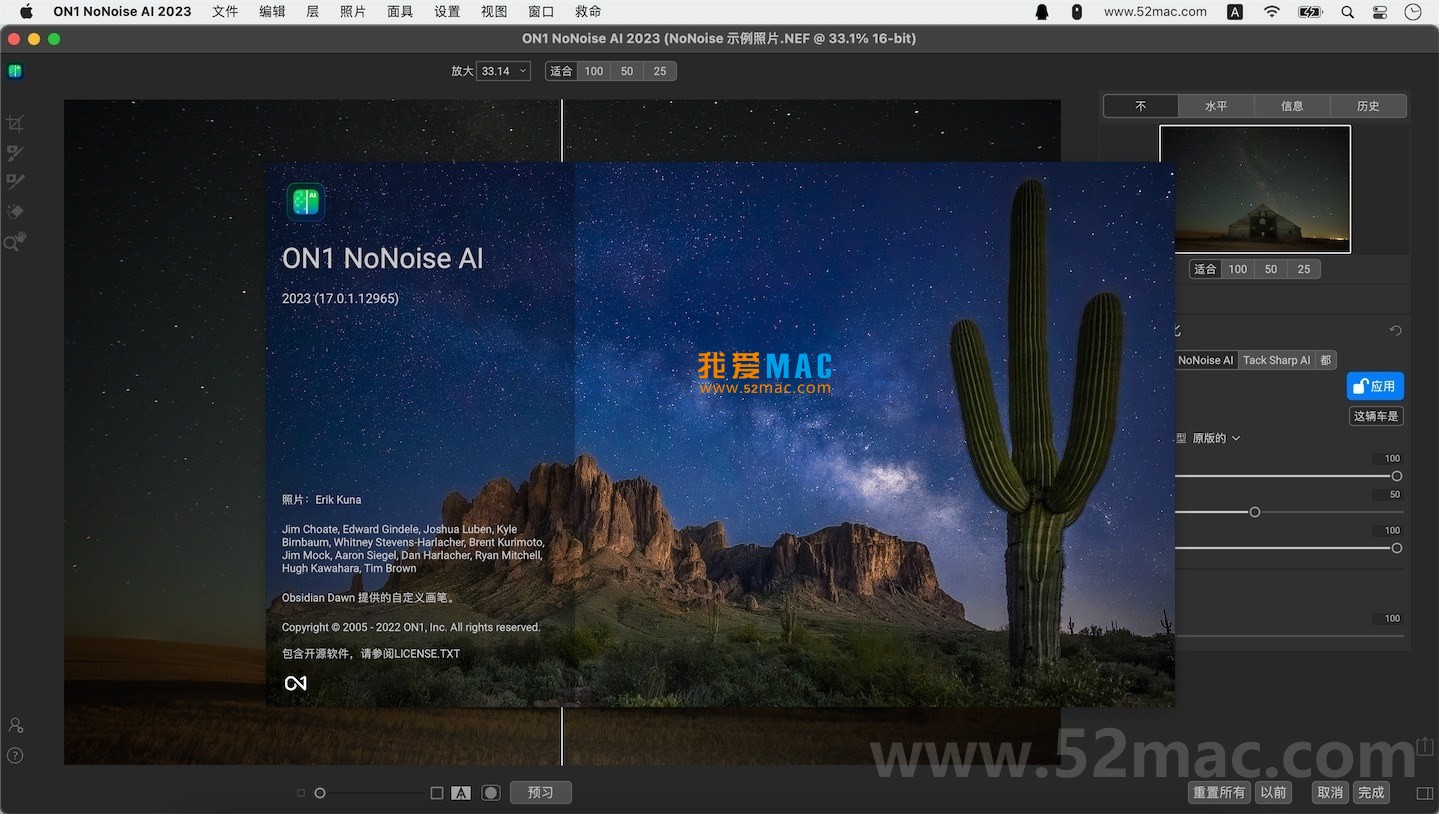
Task: Open the 面具 menu
Action: pyautogui.click(x=399, y=11)
